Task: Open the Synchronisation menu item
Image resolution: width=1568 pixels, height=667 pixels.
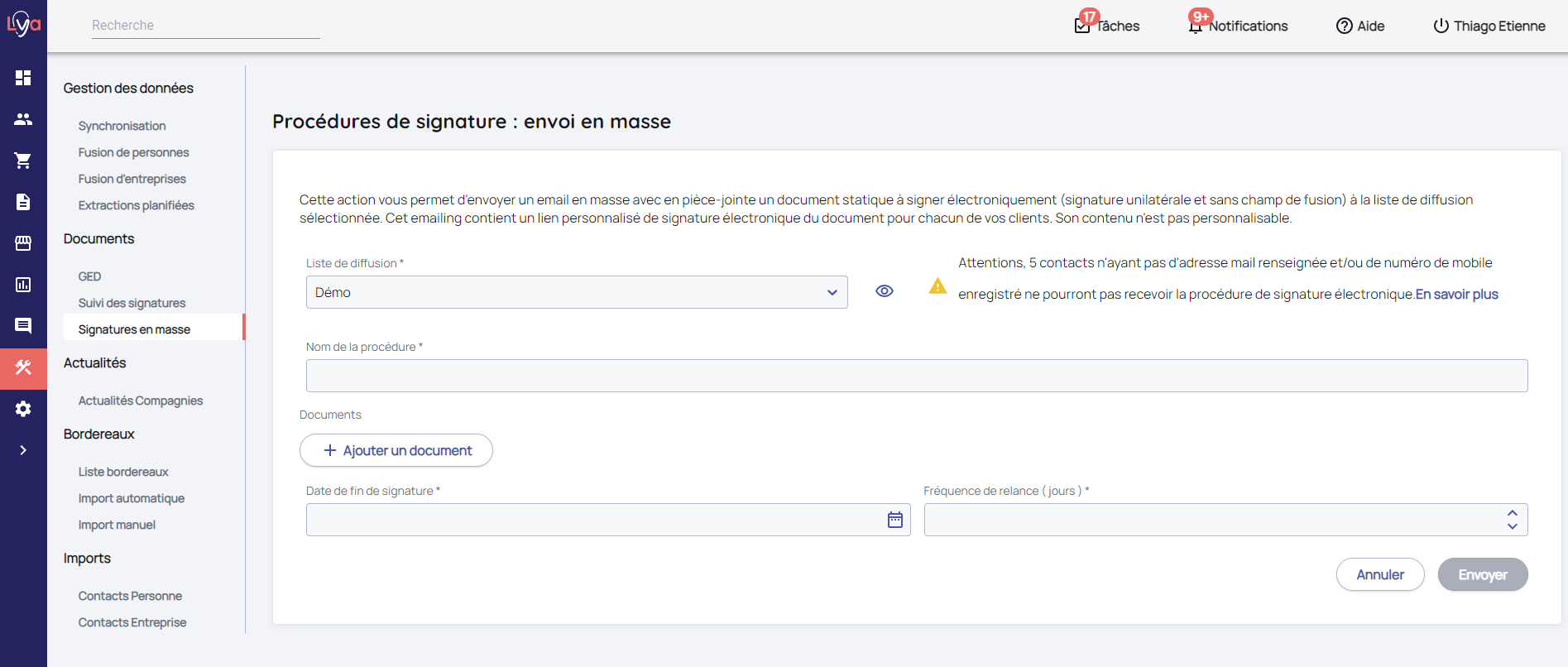Action: point(122,126)
